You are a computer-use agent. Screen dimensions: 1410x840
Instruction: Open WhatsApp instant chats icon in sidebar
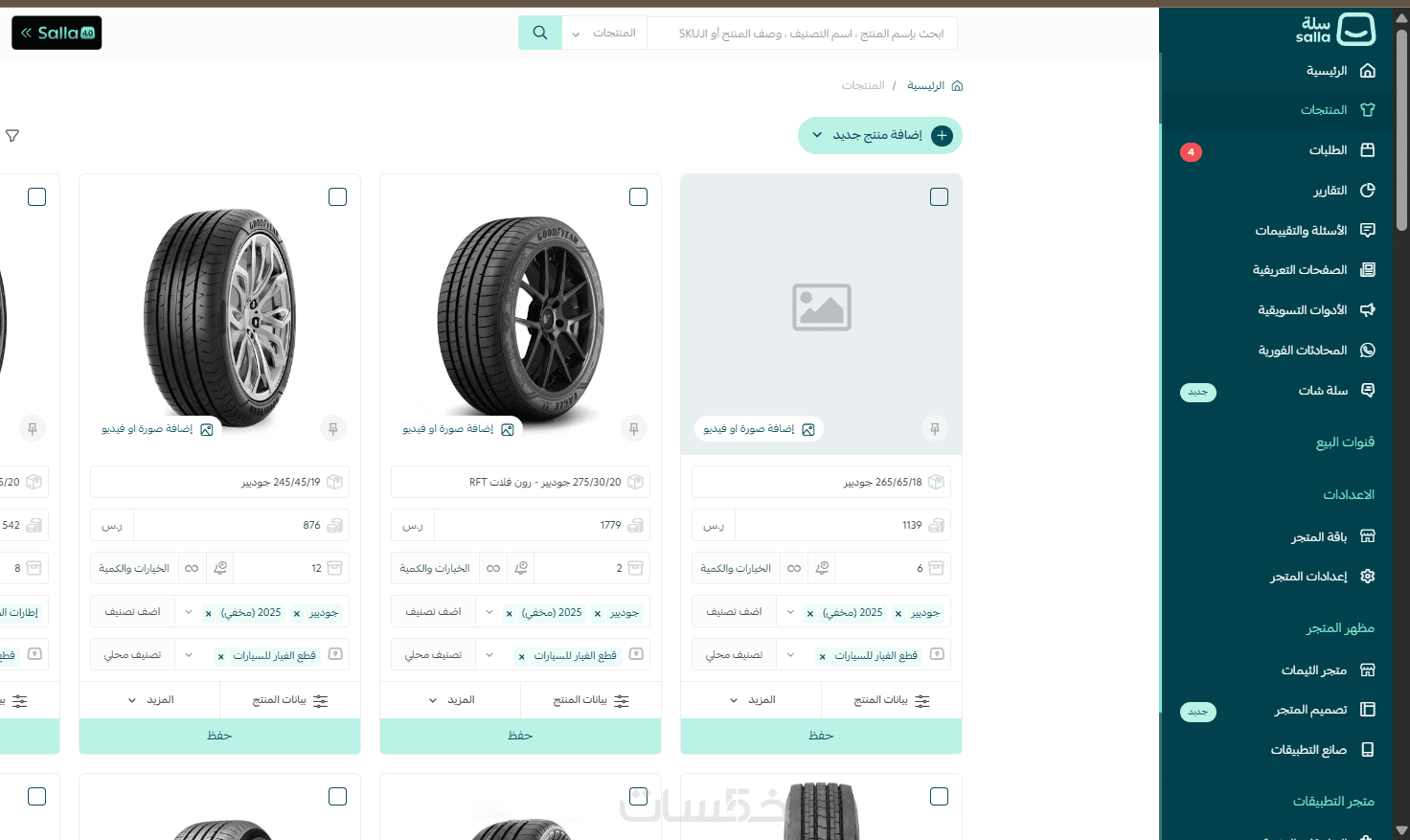1368,351
